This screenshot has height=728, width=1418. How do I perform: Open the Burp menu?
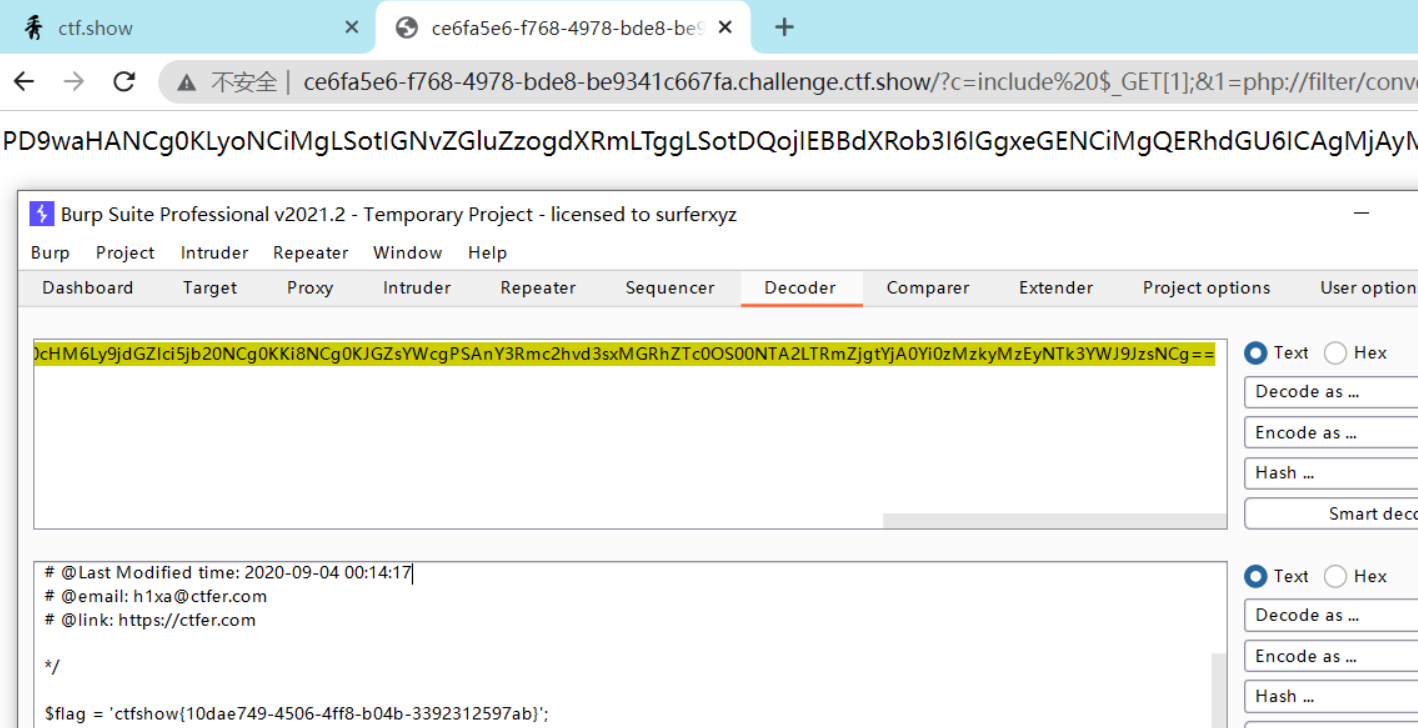[50, 253]
